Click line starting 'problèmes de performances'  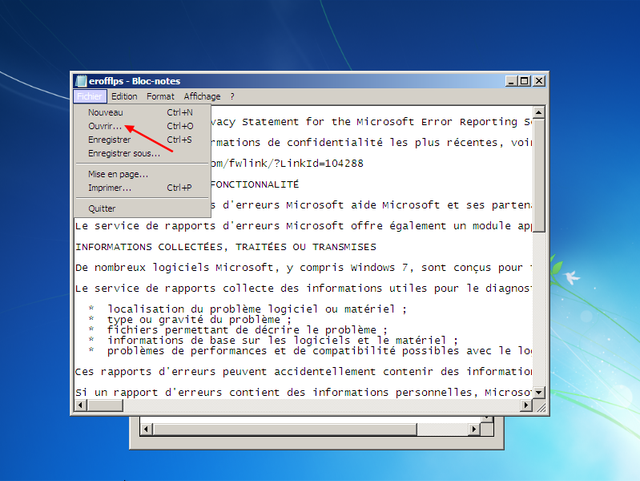click(319, 351)
